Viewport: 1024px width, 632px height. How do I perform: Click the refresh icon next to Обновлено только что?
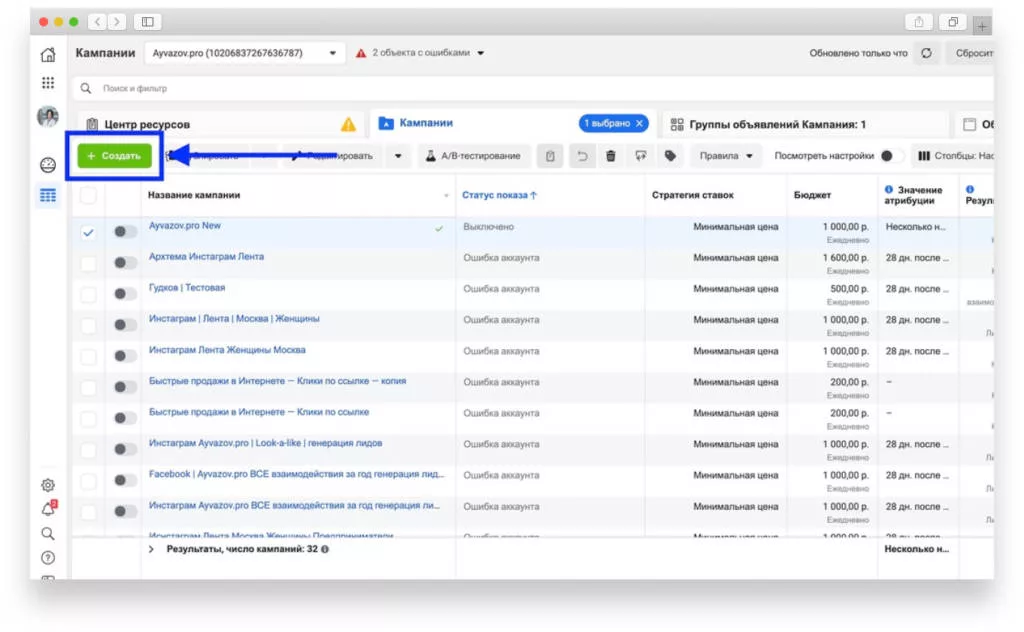(927, 53)
